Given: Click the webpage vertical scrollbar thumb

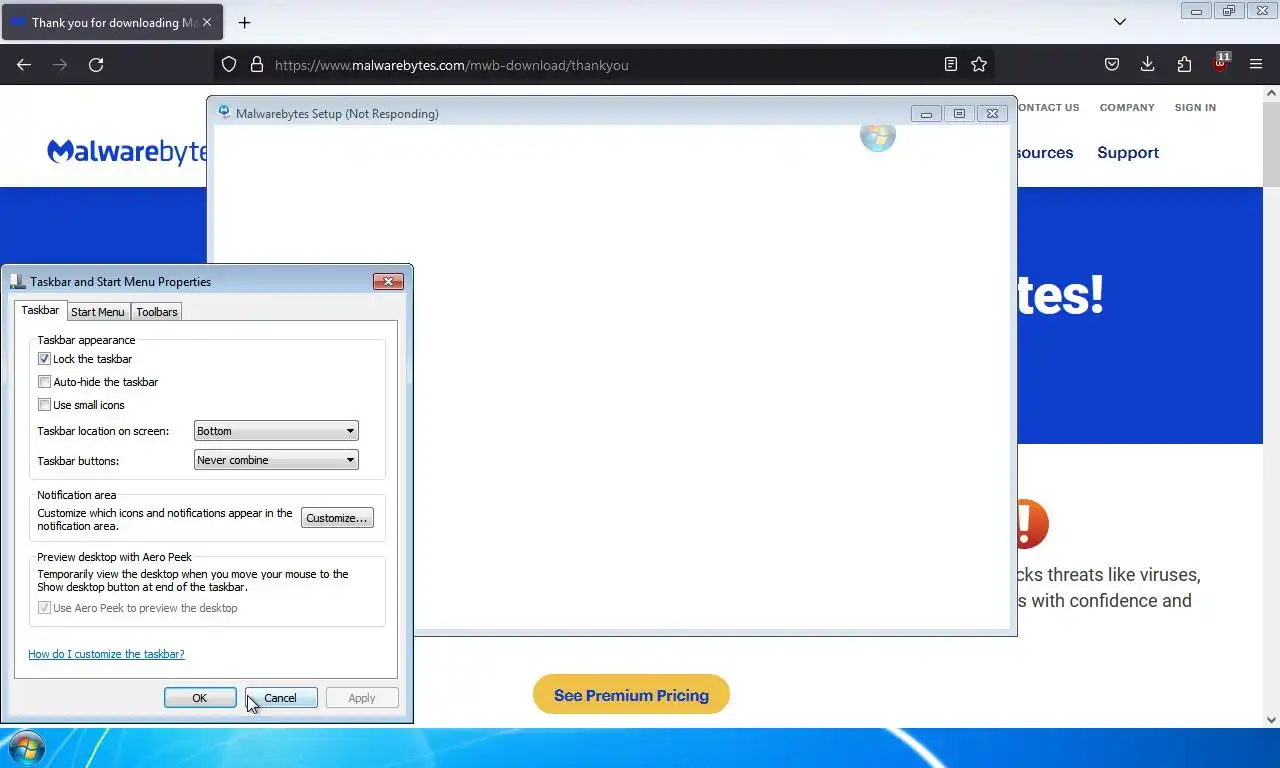Looking at the screenshot, I should pos(1271,143).
